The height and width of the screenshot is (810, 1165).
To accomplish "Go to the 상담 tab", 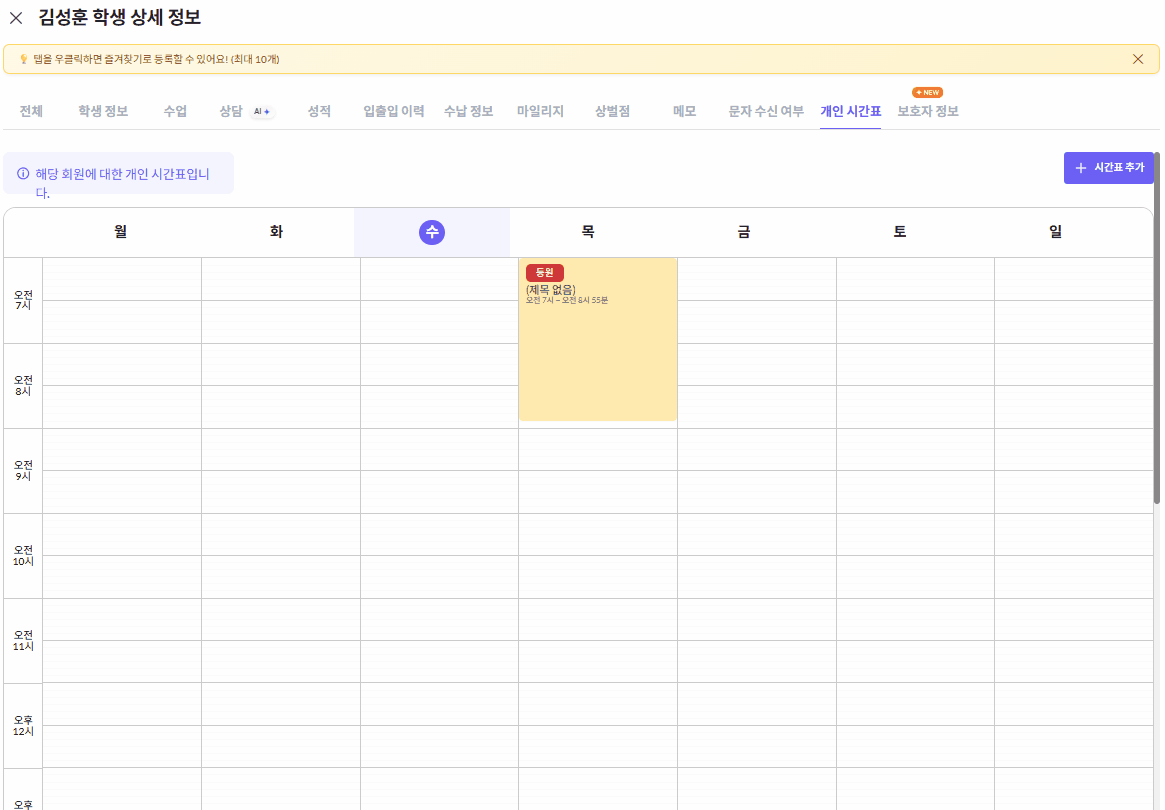I will click(231, 111).
